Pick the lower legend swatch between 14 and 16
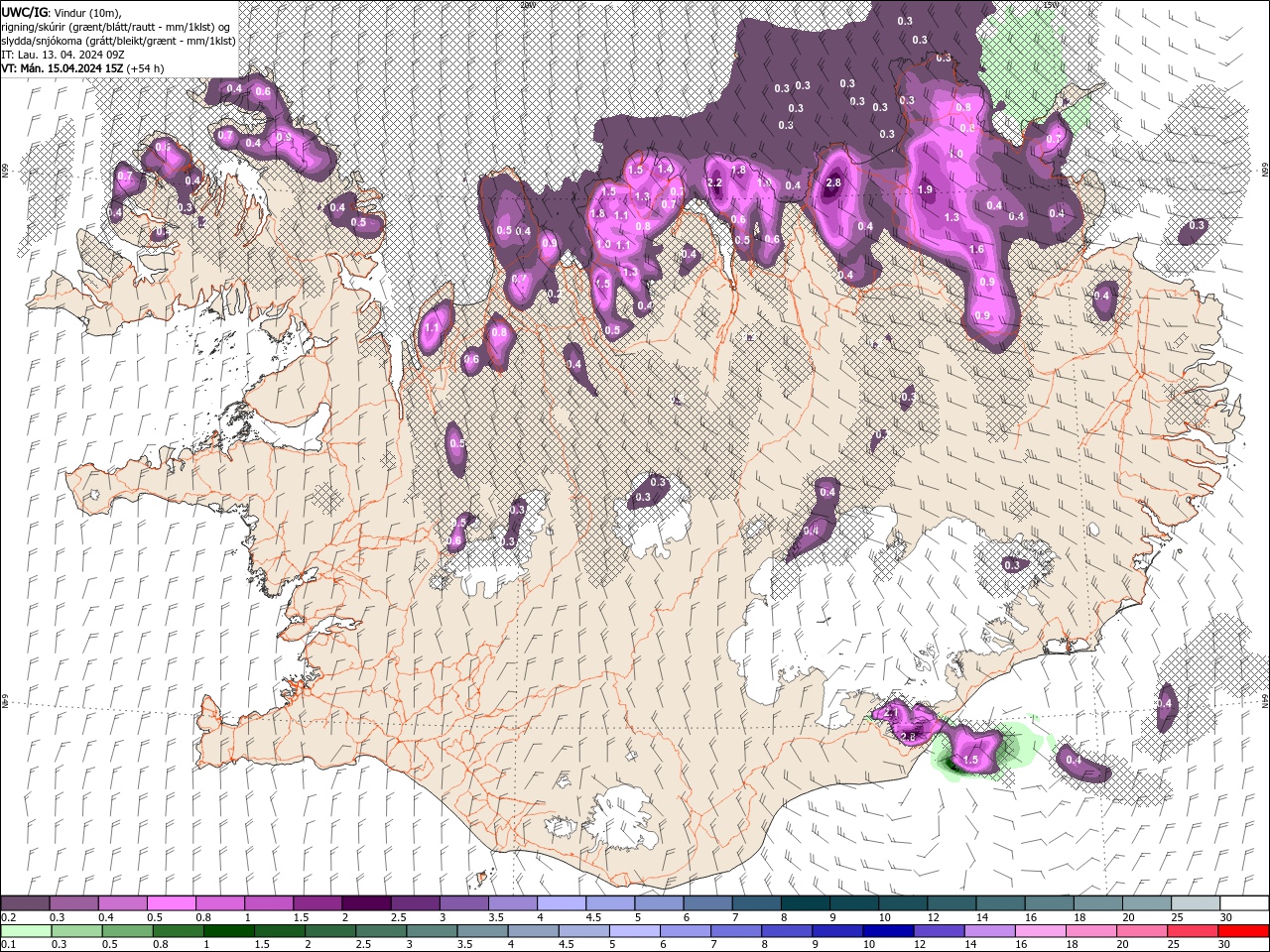1270x952 pixels. [989, 930]
